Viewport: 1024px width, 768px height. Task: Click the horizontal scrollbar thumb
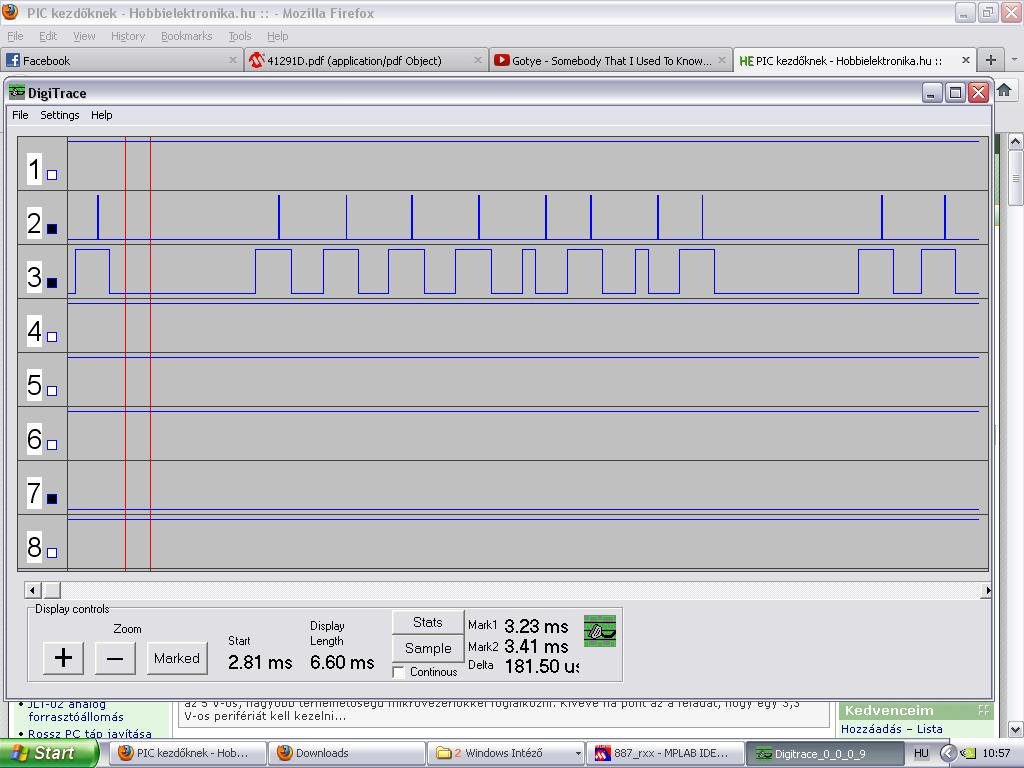tap(52, 590)
